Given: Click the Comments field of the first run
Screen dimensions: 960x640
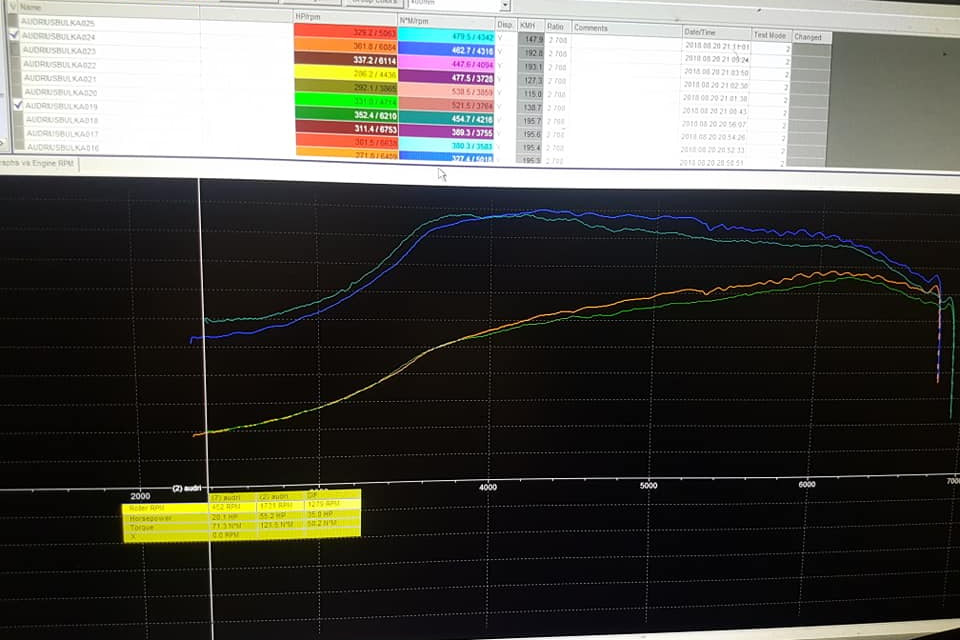Looking at the screenshot, I should (x=625, y=42).
